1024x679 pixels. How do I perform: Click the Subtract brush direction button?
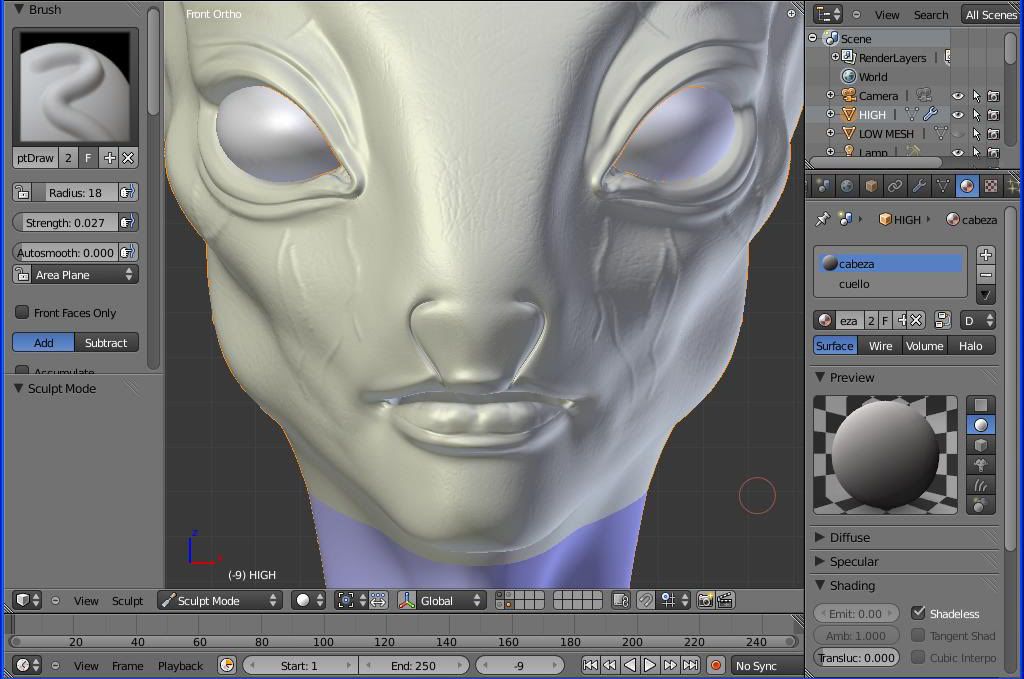pos(106,342)
